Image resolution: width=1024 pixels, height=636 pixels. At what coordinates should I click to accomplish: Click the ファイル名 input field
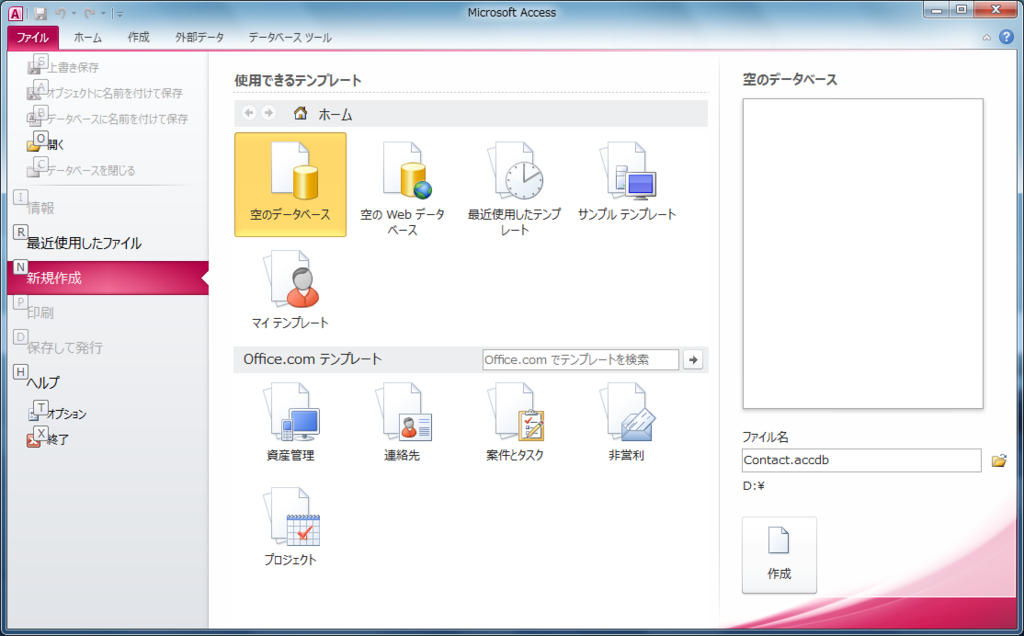point(861,460)
